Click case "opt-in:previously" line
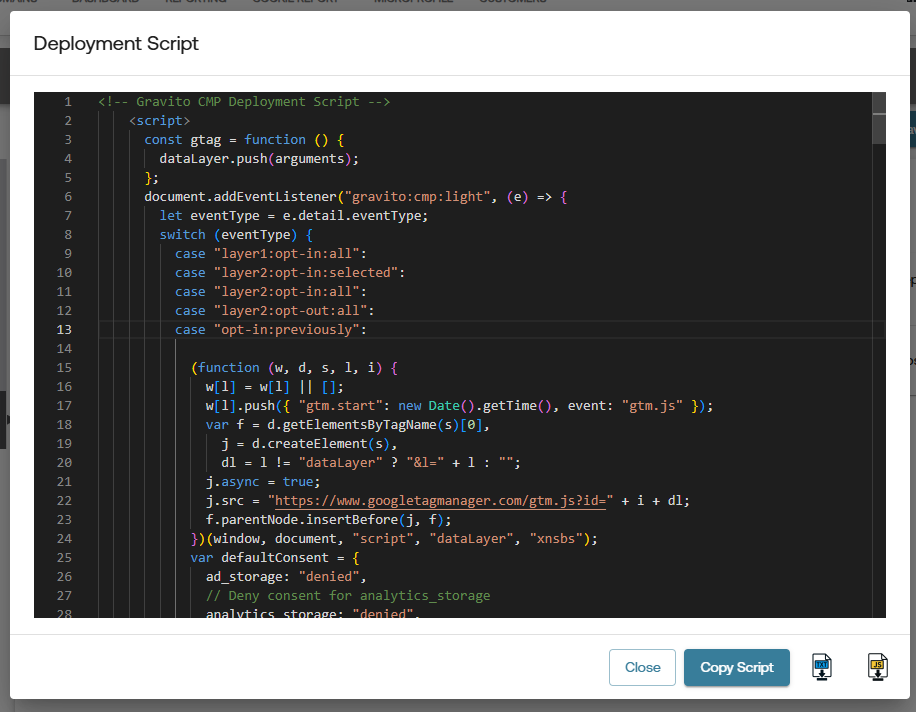This screenshot has width=916, height=712. tap(270, 329)
